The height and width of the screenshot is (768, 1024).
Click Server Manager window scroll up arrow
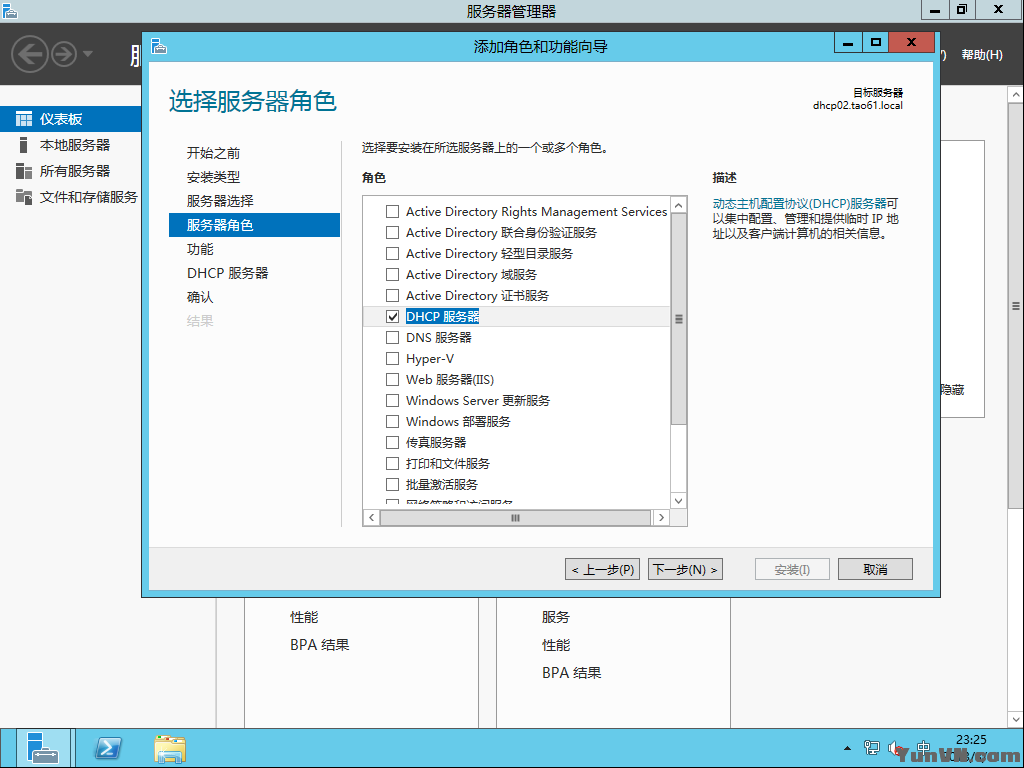coord(1016,95)
